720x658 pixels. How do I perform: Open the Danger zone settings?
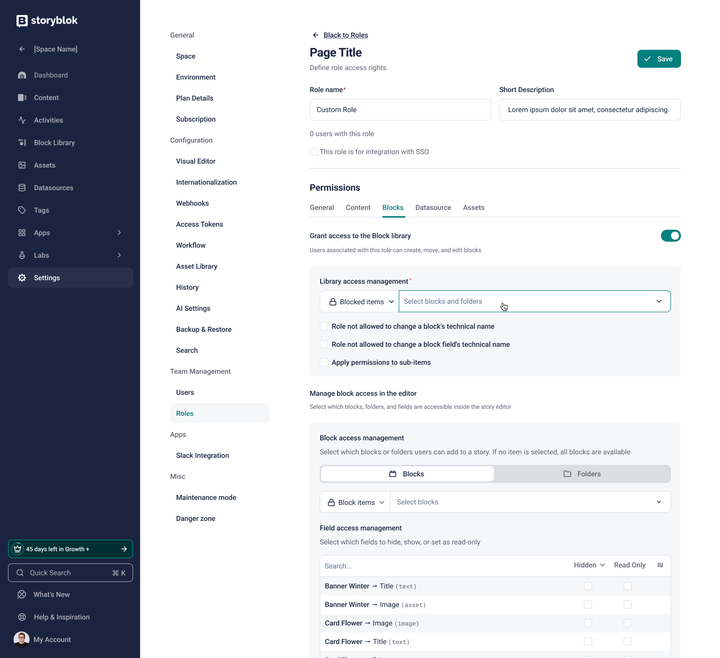[x=196, y=518]
